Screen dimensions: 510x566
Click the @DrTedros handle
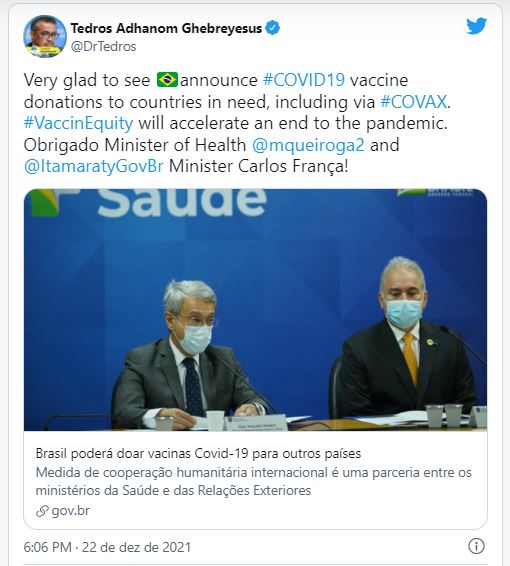coord(103,47)
